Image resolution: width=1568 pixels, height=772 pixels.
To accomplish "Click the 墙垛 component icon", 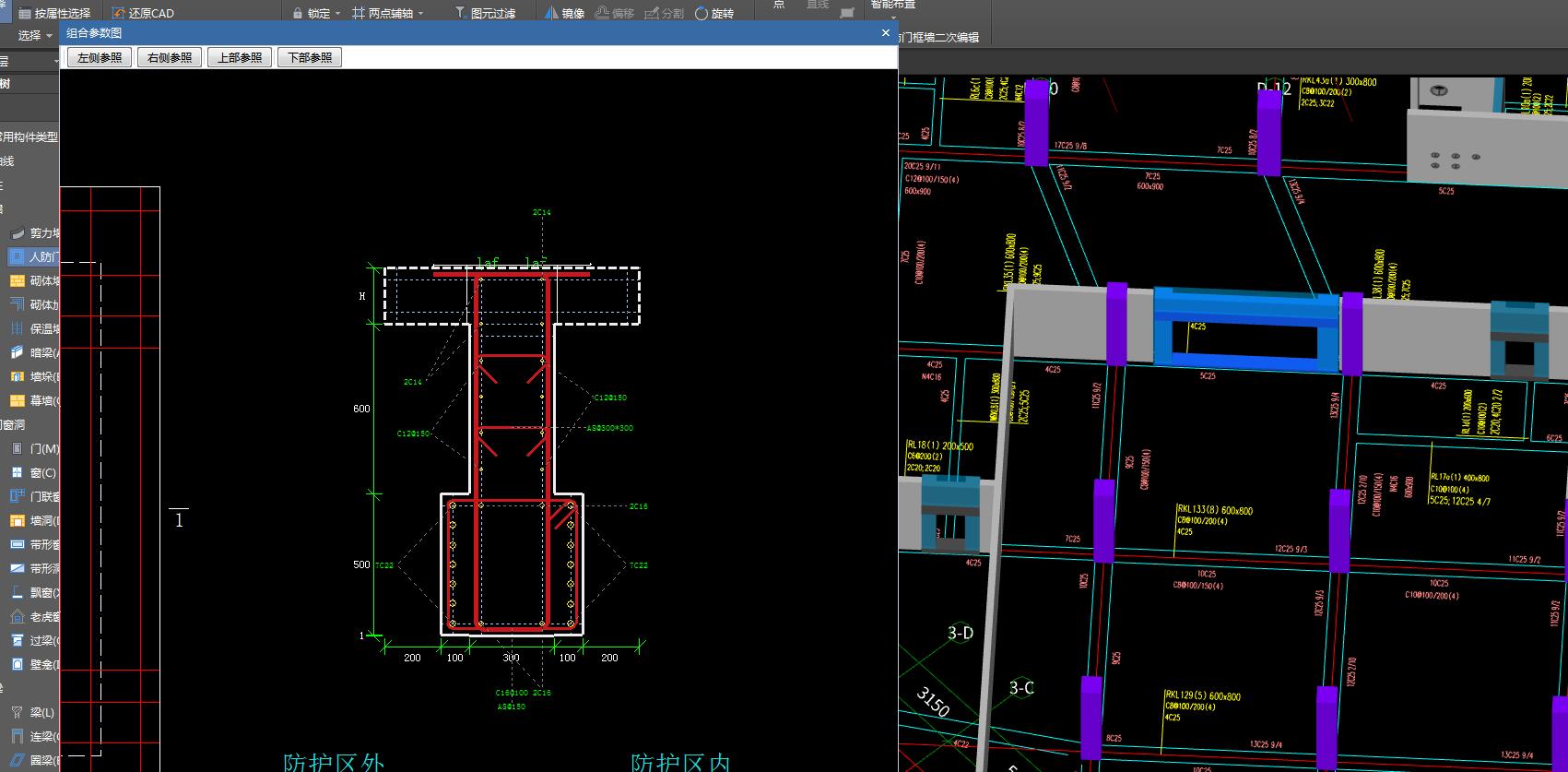I will click(x=17, y=377).
